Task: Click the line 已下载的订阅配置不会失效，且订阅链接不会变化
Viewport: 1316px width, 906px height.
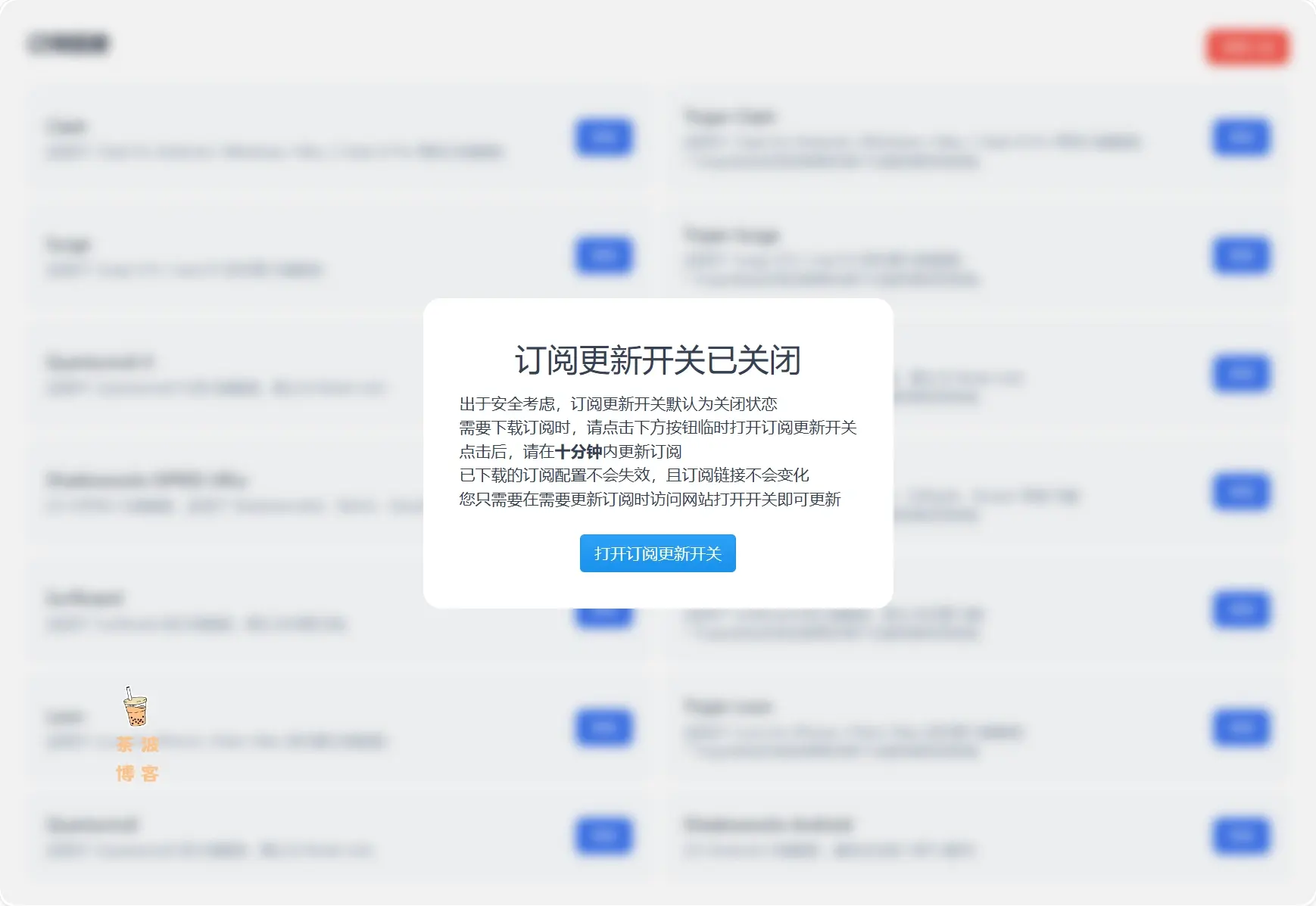Action: click(635, 475)
